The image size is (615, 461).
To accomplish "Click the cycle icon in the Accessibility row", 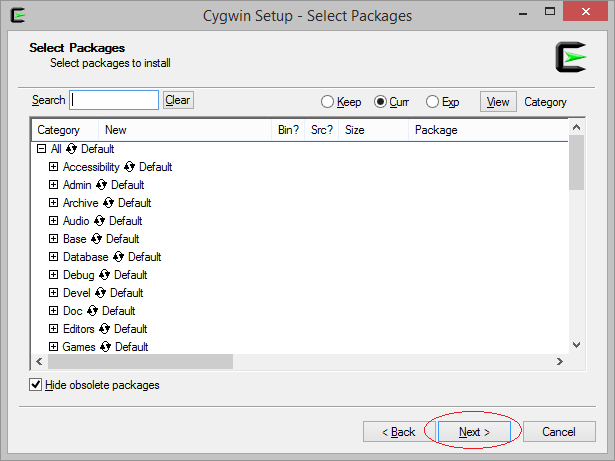I will [129, 167].
